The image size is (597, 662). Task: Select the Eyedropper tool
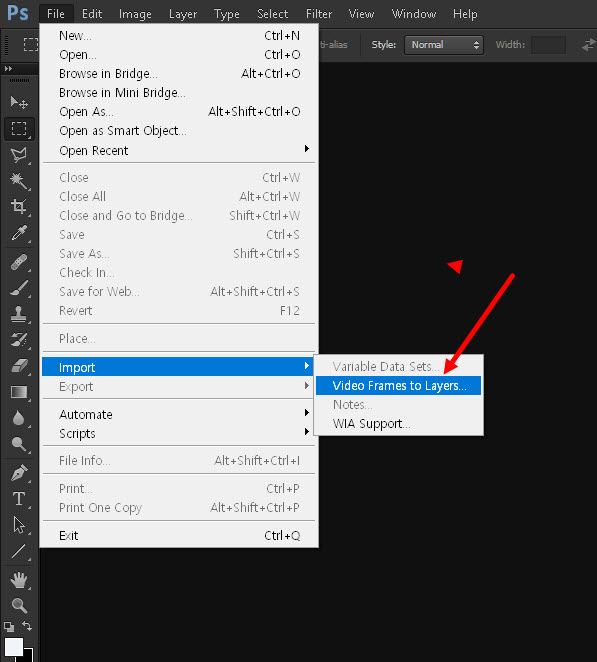click(19, 233)
